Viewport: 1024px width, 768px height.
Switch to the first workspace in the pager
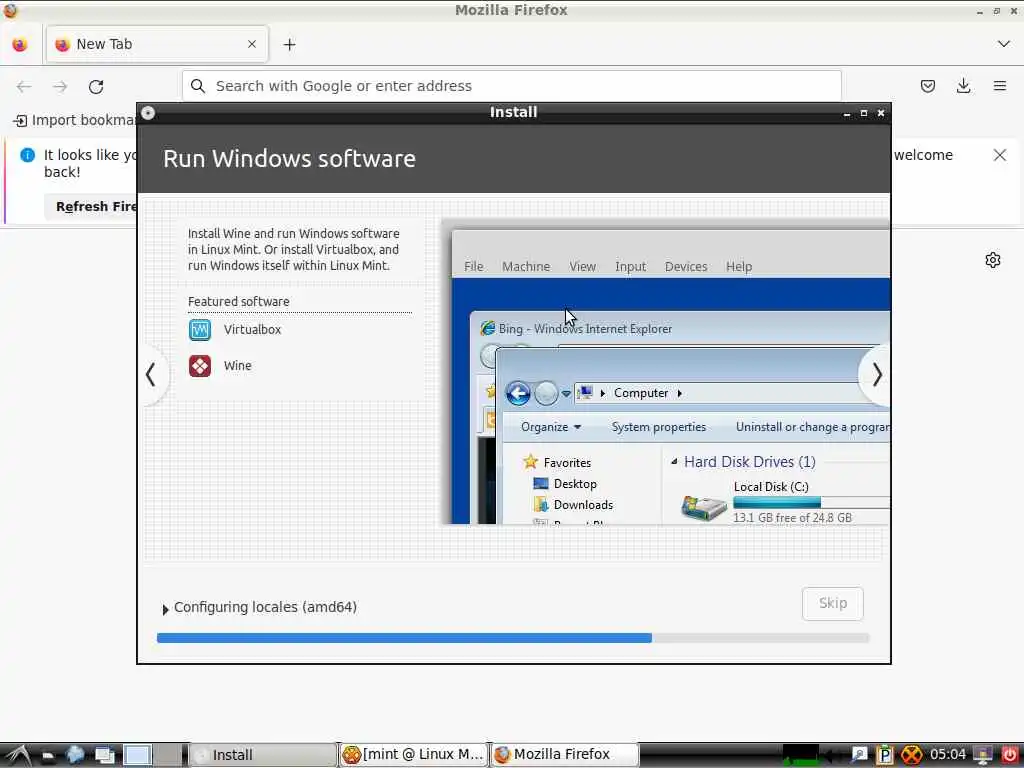coord(137,755)
